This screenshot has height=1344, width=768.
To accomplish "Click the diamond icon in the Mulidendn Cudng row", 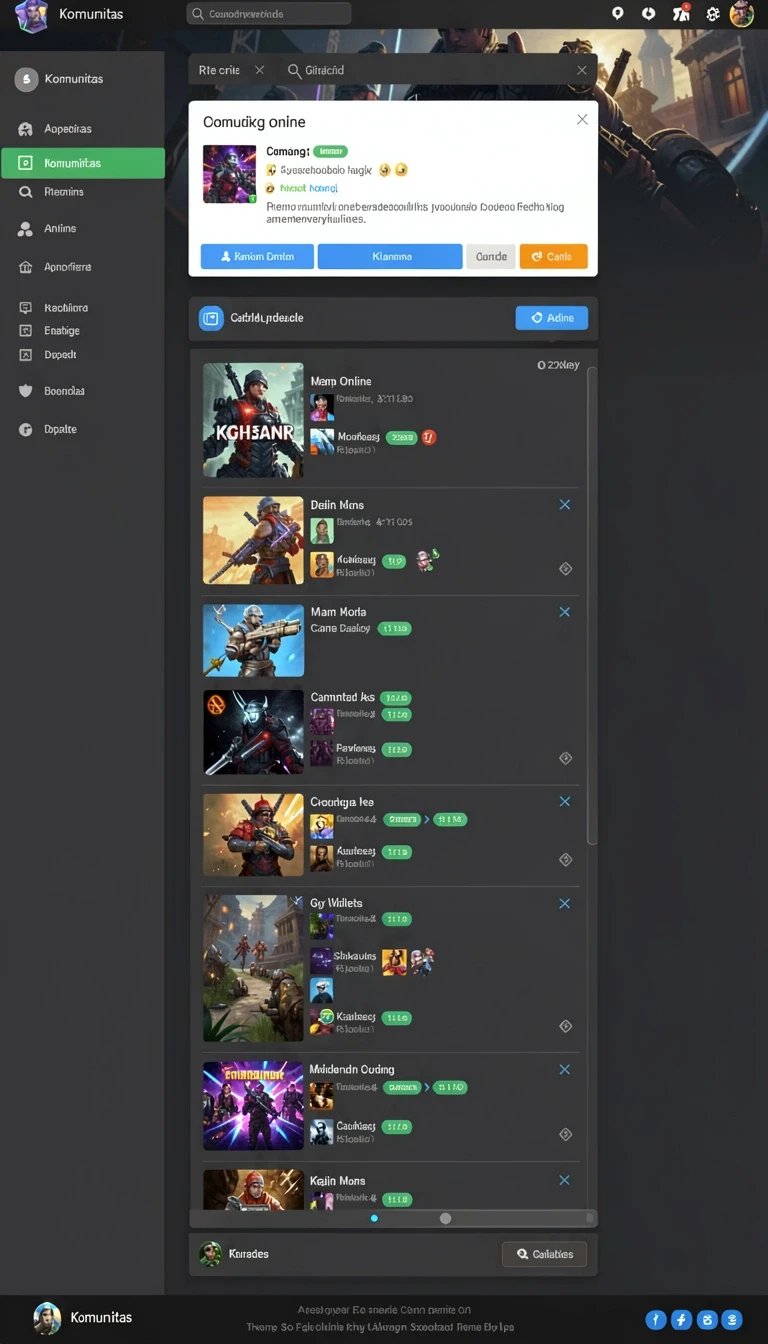I will [x=565, y=1135].
